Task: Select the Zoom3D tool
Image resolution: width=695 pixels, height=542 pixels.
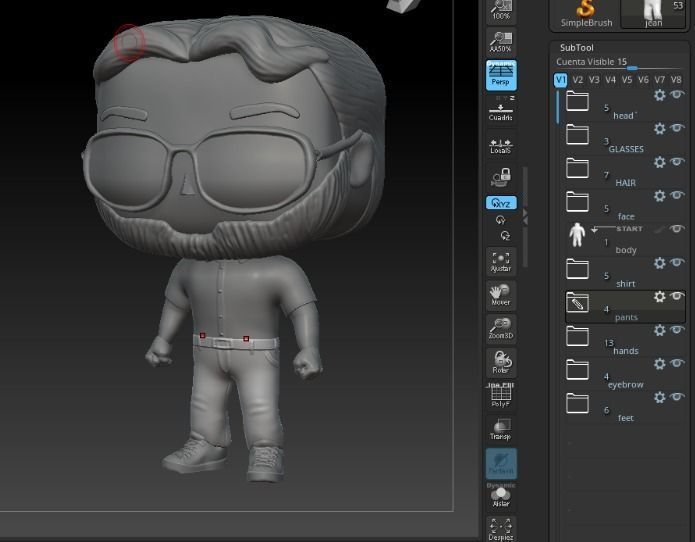Action: (x=501, y=329)
